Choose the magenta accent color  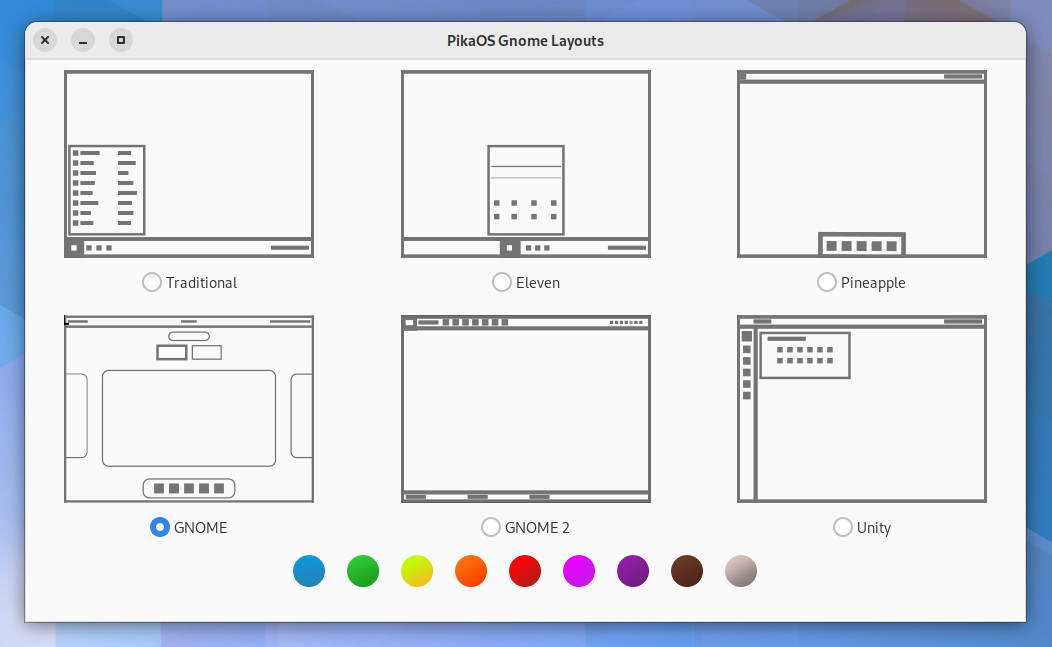tap(579, 571)
